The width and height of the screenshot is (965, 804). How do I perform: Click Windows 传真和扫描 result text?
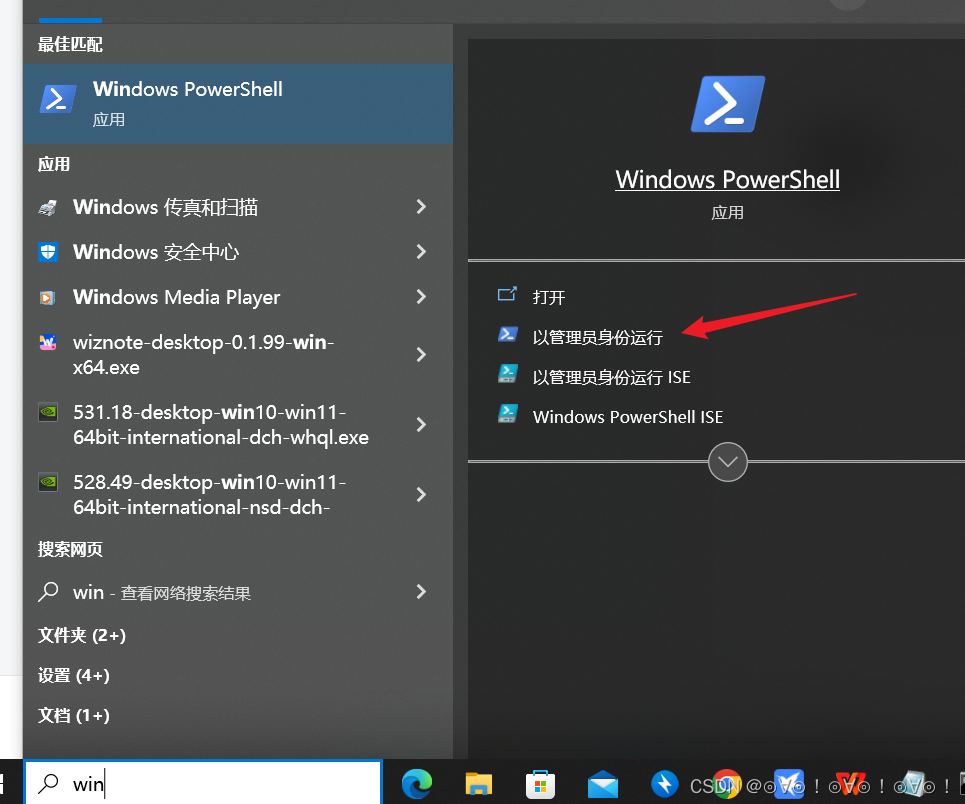(165, 207)
